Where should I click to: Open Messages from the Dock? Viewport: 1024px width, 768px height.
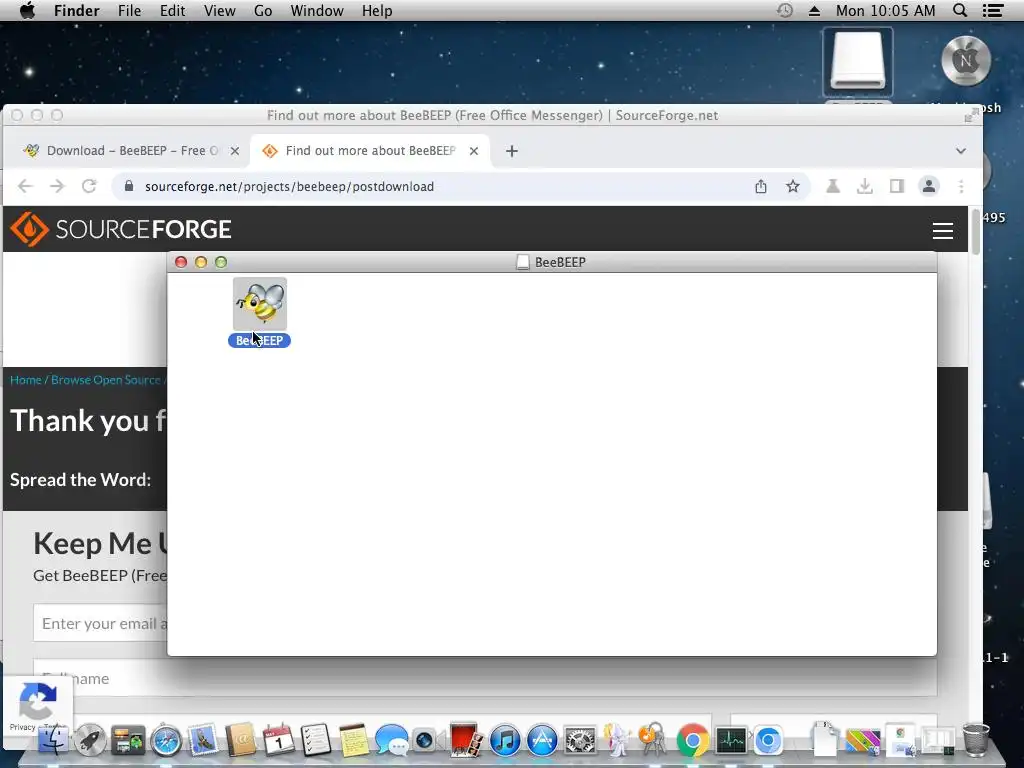click(392, 741)
